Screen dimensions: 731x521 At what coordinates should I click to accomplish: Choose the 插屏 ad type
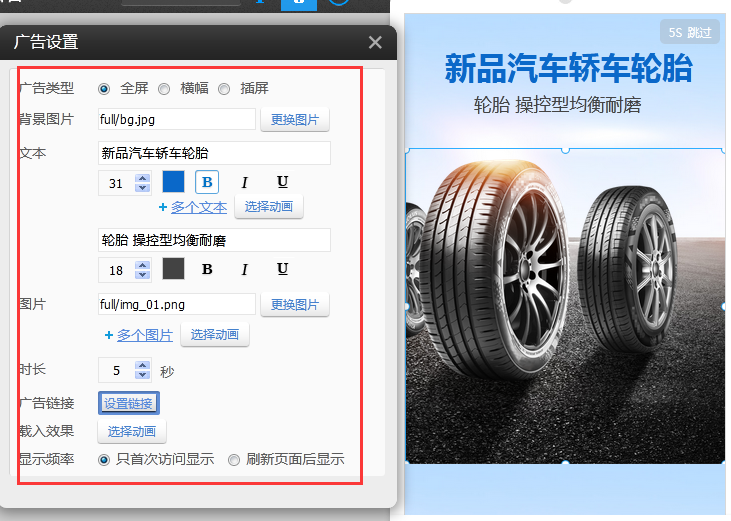click(224, 89)
